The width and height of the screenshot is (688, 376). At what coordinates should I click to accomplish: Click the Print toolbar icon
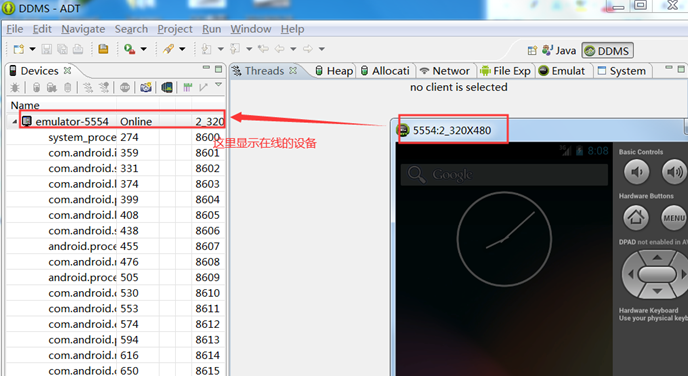[x=78, y=49]
